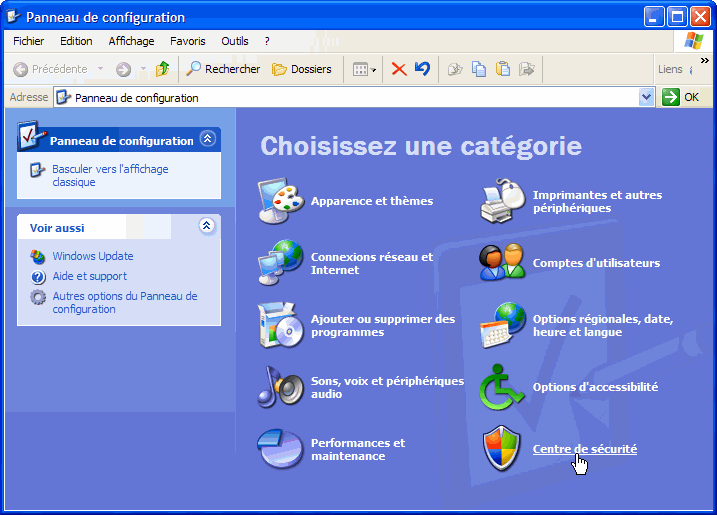Click the red Delete X toolbar icon
Screen dimensions: 717x515
399,69
